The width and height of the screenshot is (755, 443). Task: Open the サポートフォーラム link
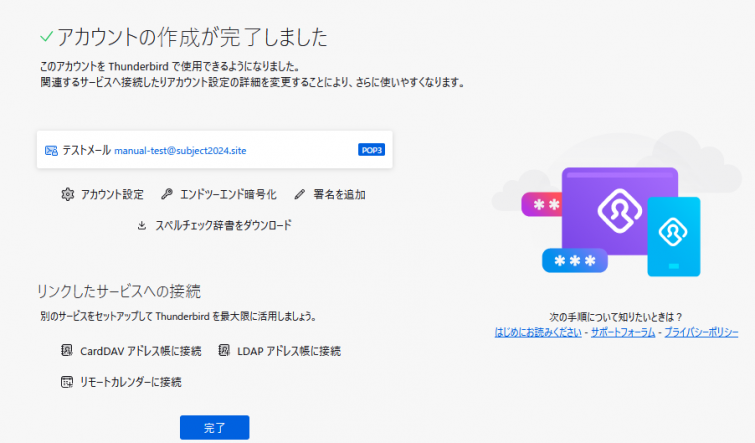click(x=623, y=332)
